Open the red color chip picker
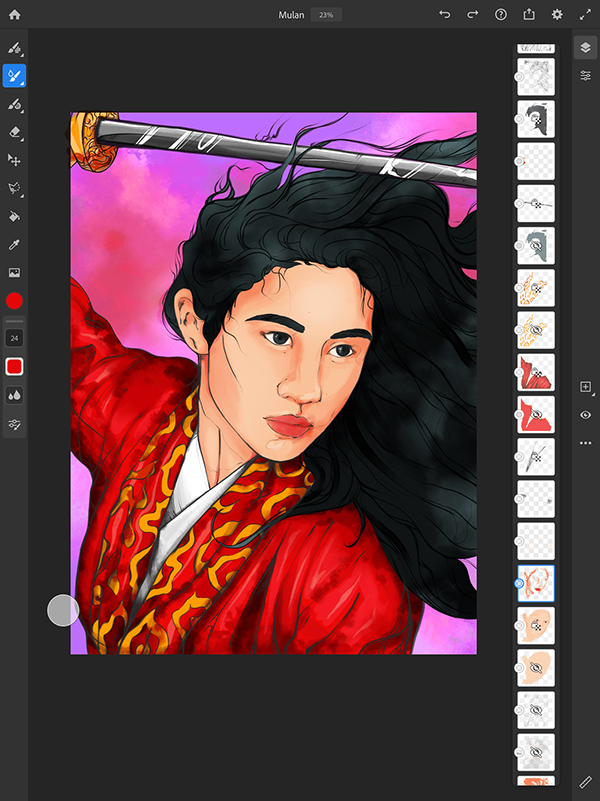 [x=14, y=301]
